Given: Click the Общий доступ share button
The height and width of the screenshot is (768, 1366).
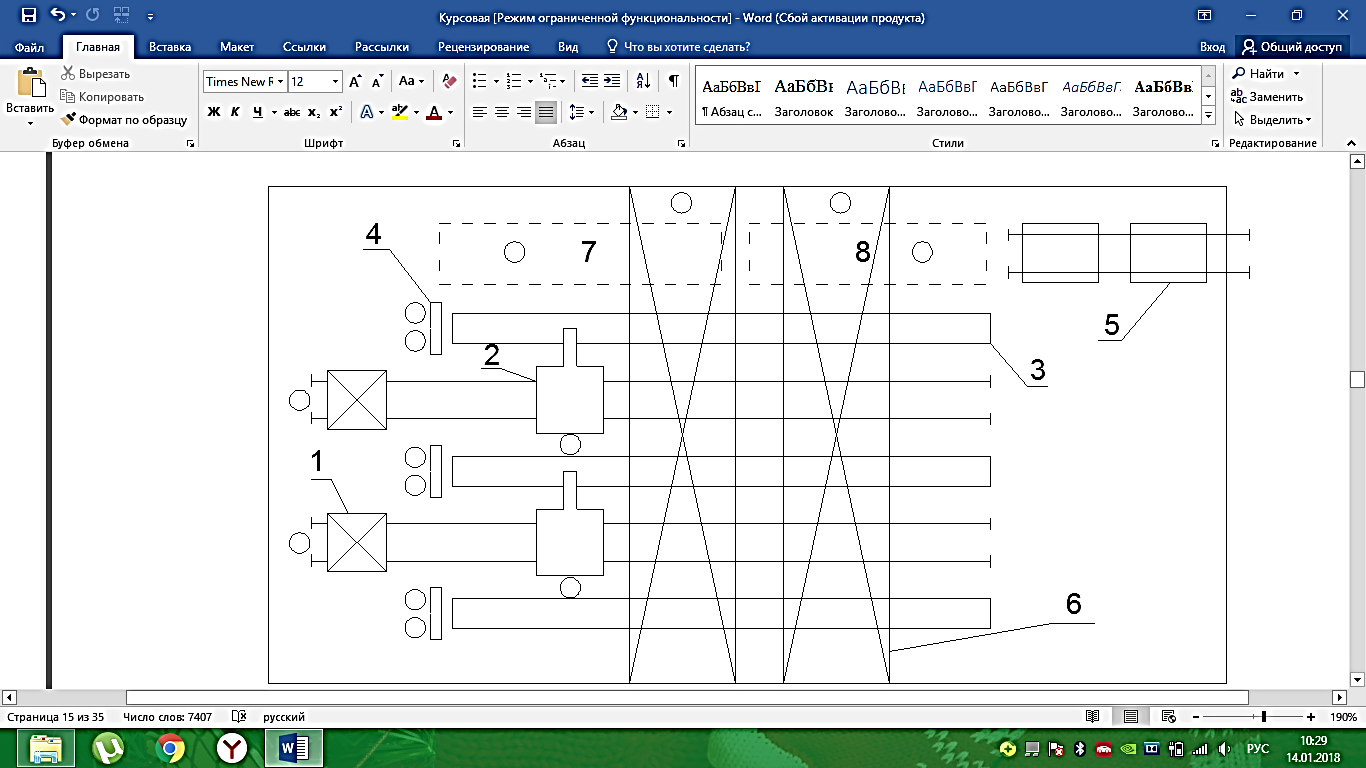Looking at the screenshot, I should coord(1291,47).
